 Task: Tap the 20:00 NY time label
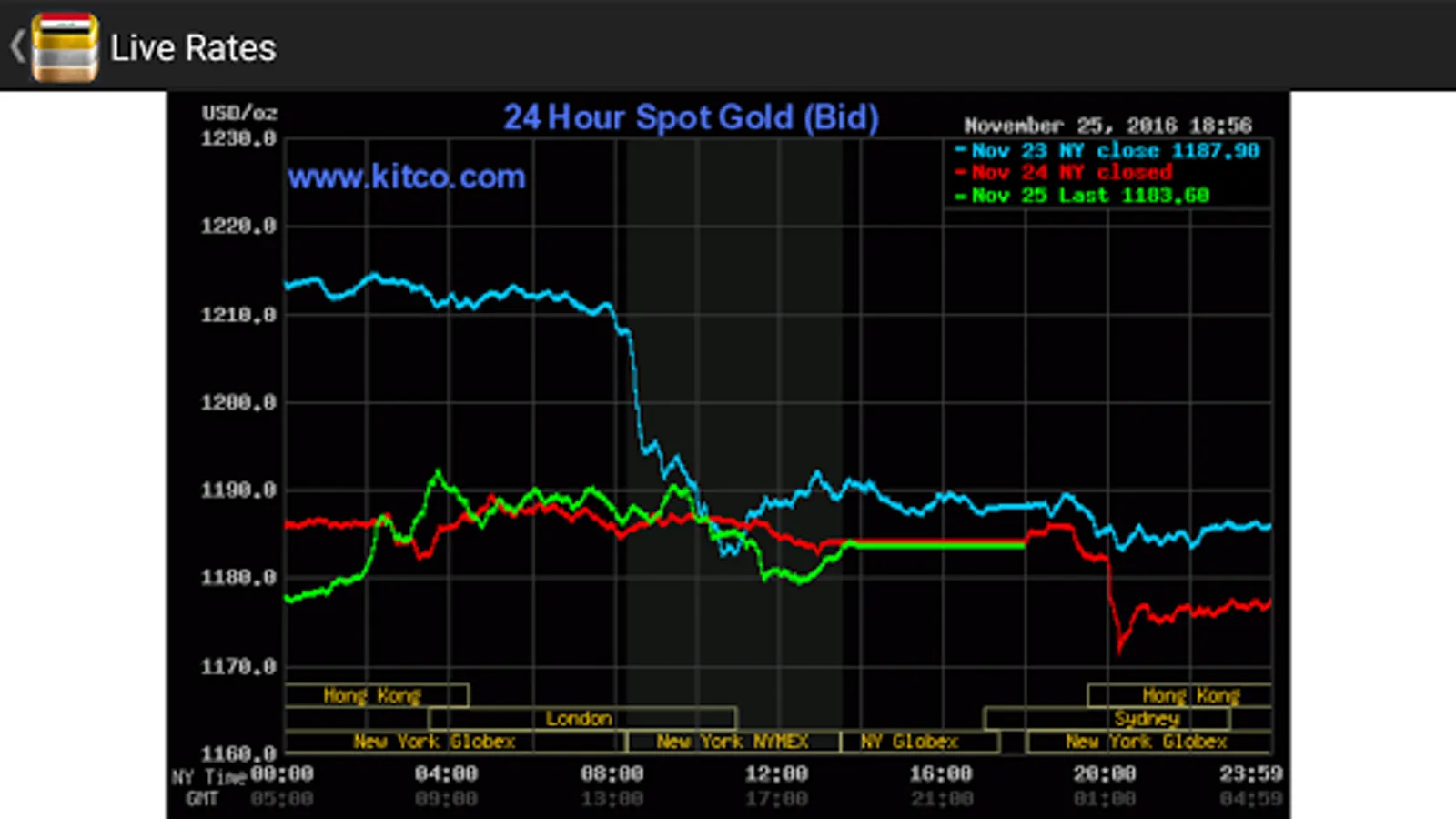1105,774
